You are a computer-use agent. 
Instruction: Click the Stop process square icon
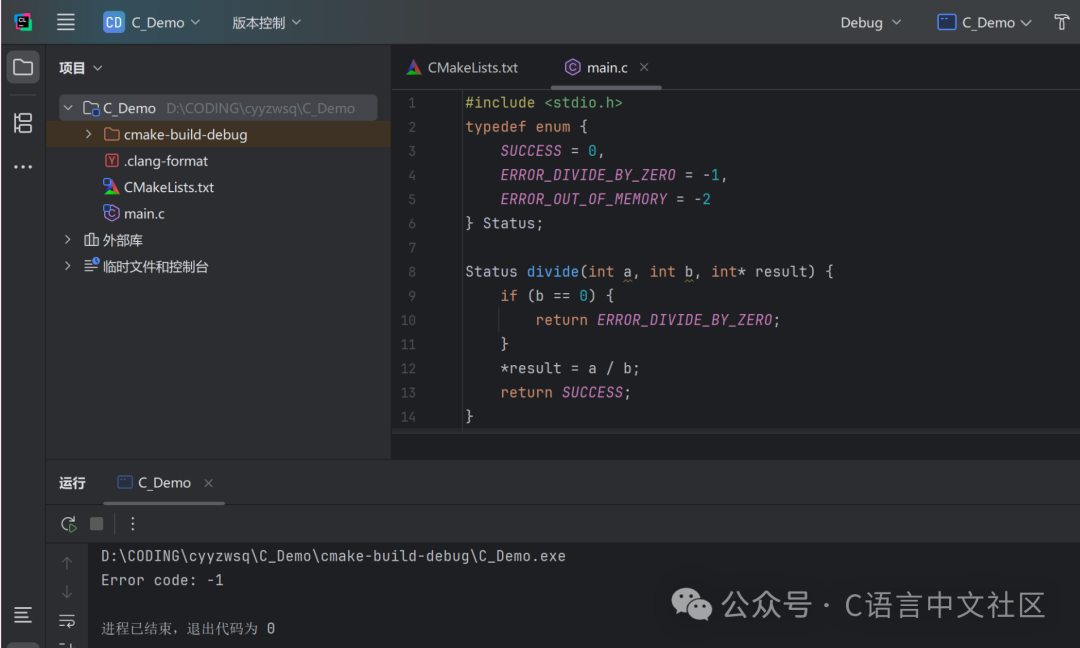(96, 524)
